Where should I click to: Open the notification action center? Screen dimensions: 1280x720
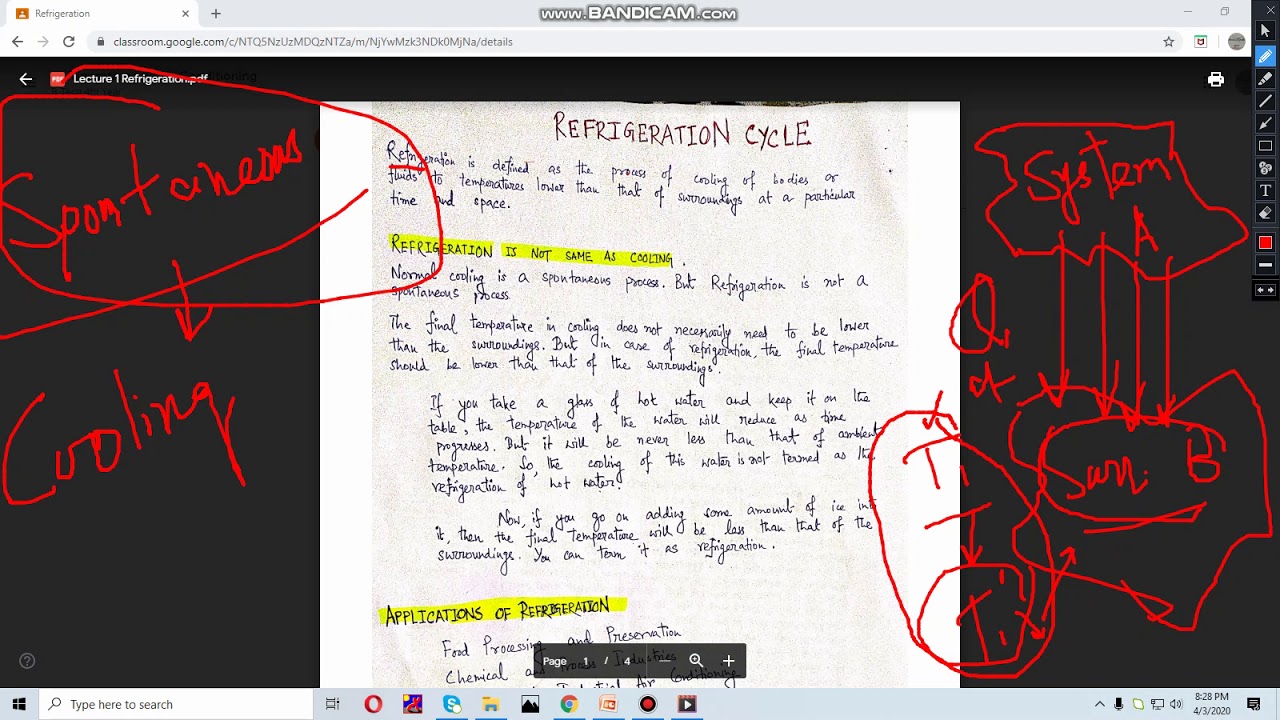point(1254,704)
